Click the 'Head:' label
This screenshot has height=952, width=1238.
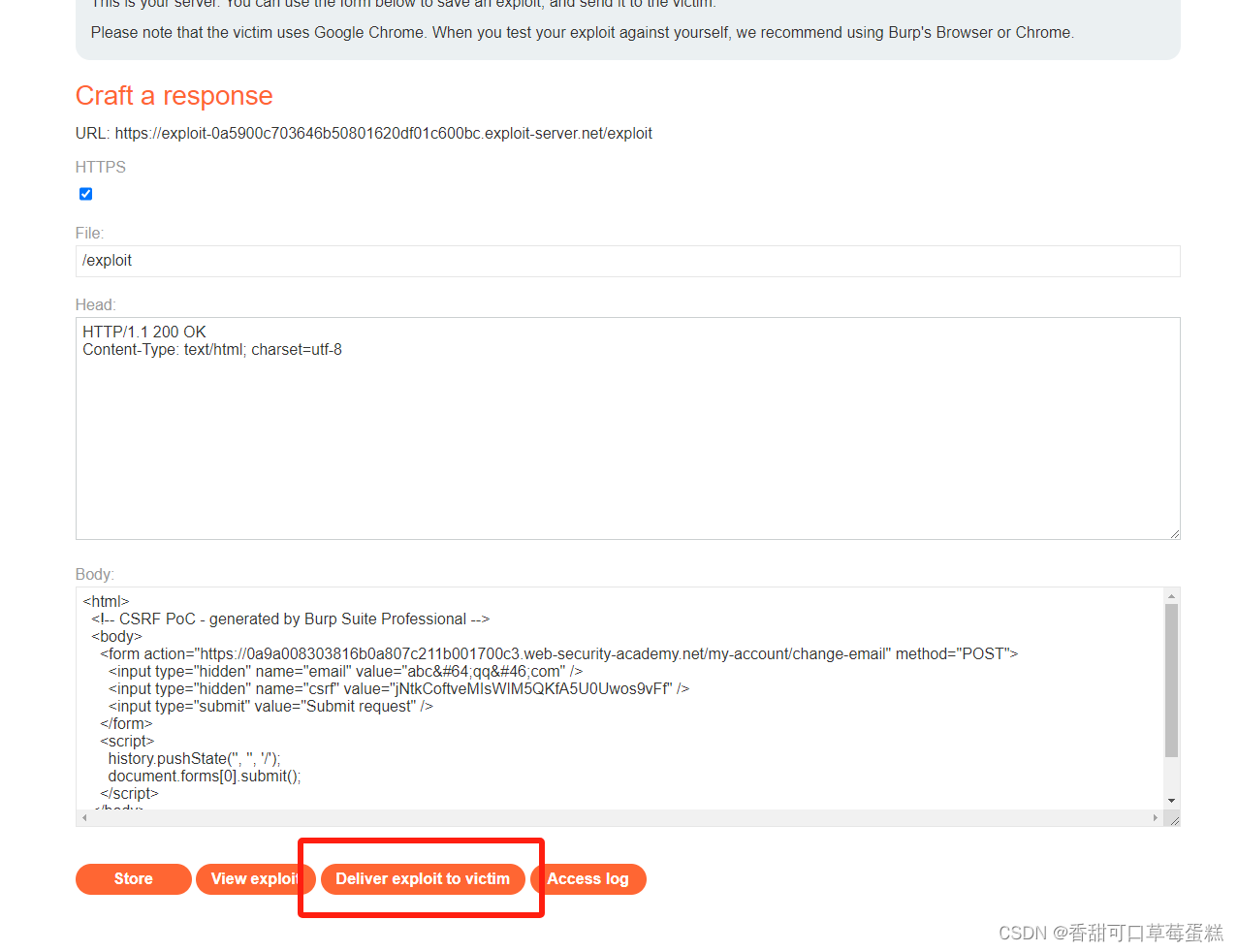coord(95,304)
